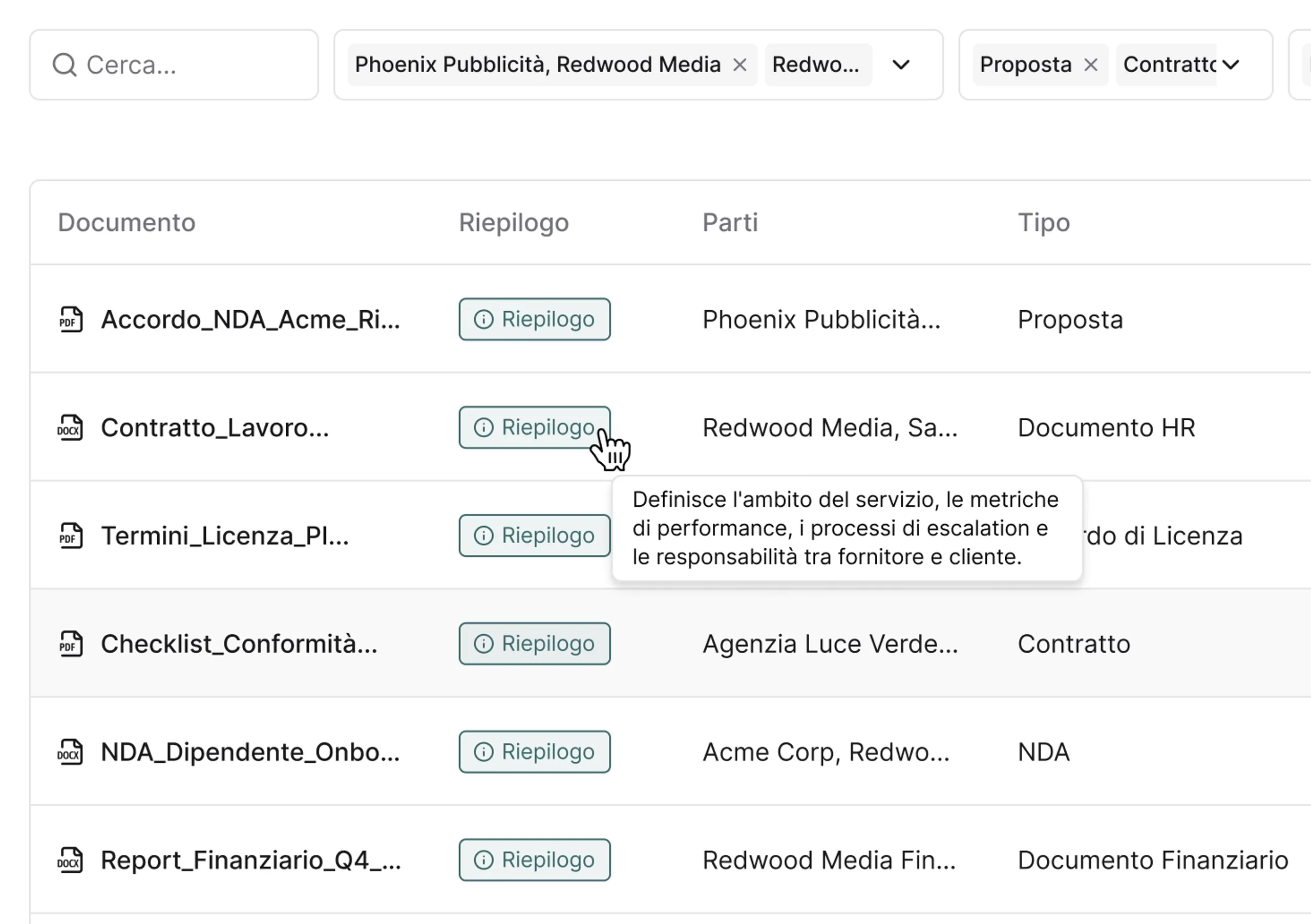Click DOCX icon for Report_Finanziario_Q4 document
The width and height of the screenshot is (1311, 924).
tap(70, 860)
